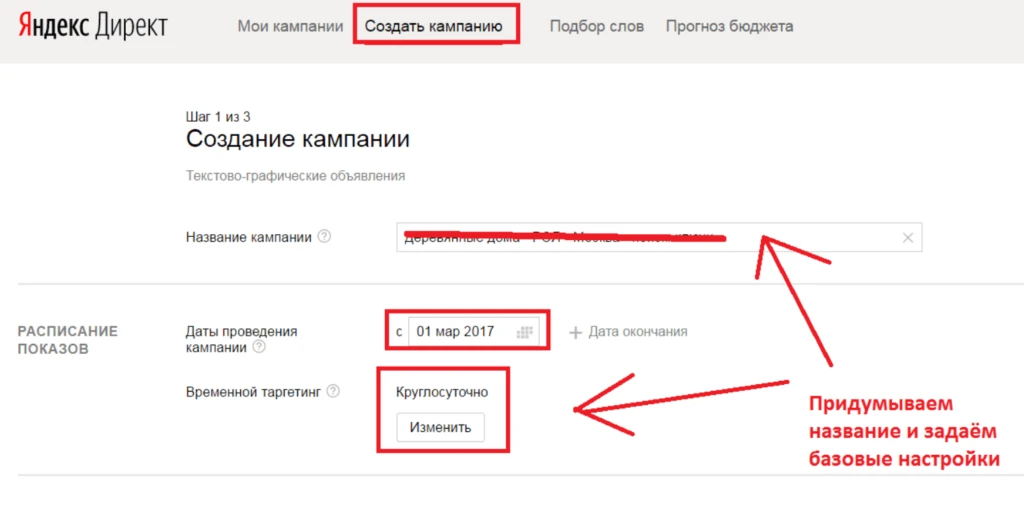
Task: Click the help icon beside Временной таргетинг
Action: (x=333, y=391)
